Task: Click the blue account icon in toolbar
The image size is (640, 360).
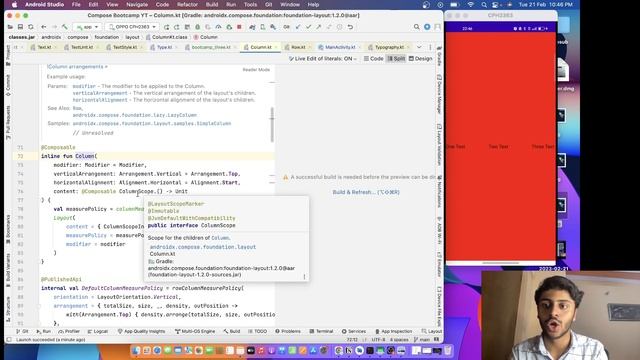Action: pos(427,27)
